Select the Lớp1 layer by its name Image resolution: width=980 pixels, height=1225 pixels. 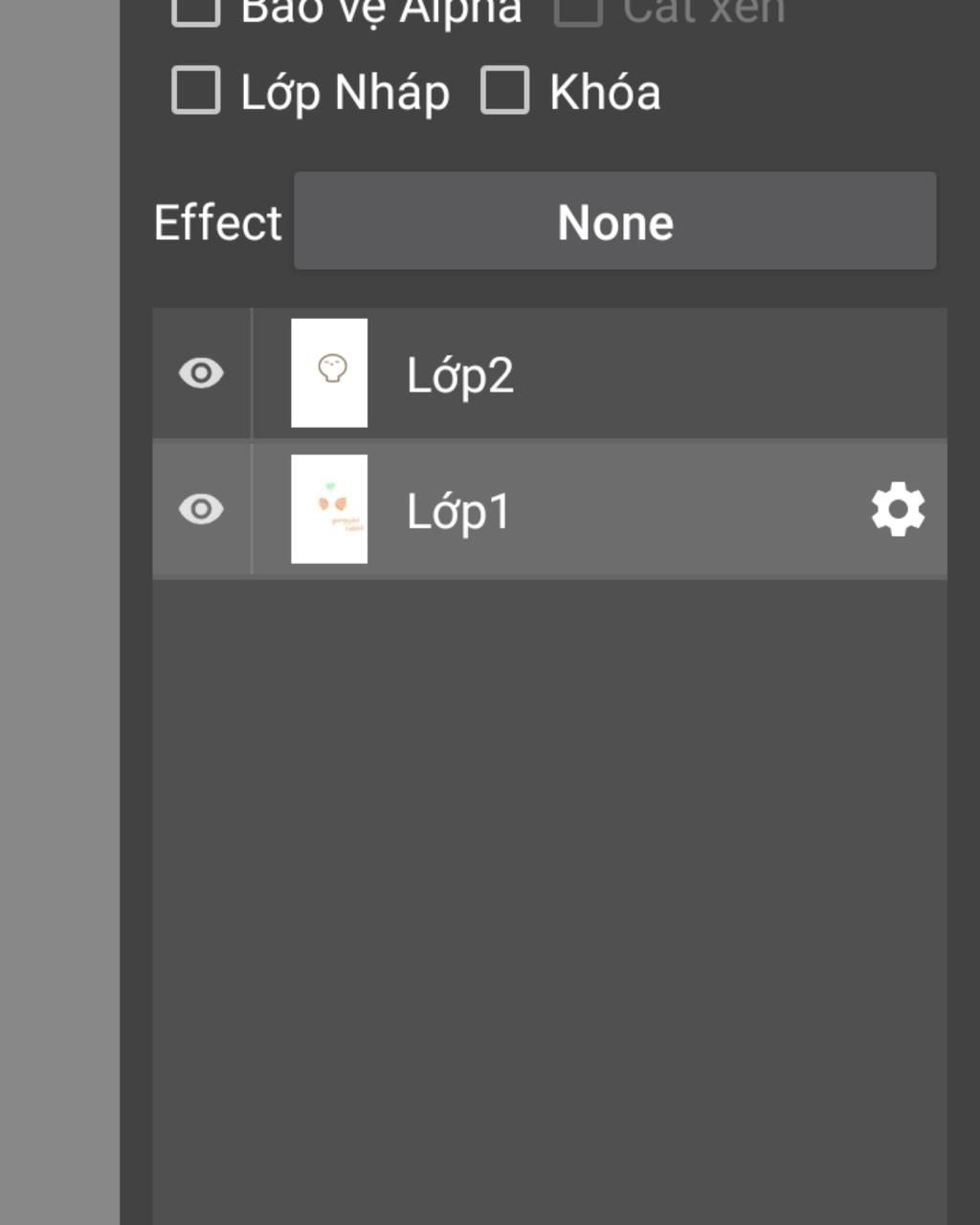click(458, 511)
